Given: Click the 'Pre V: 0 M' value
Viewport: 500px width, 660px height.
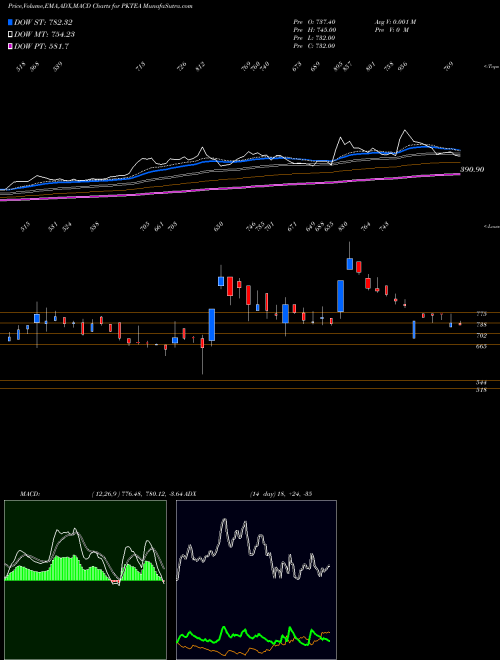Looking at the screenshot, I should tap(391, 30).
